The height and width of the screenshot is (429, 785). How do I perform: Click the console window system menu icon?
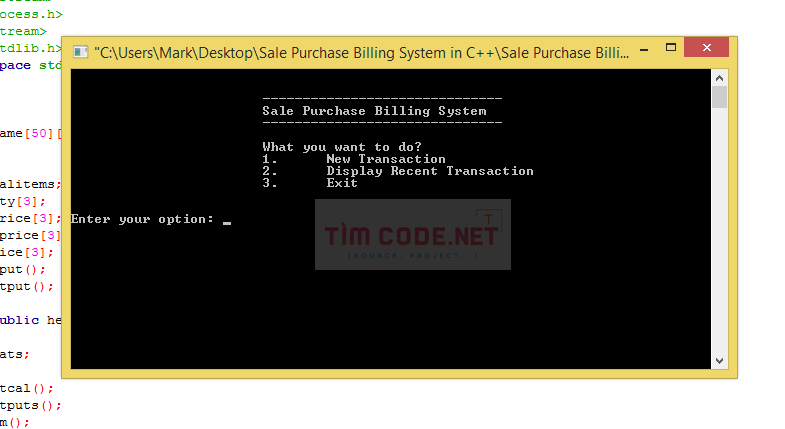[80, 52]
